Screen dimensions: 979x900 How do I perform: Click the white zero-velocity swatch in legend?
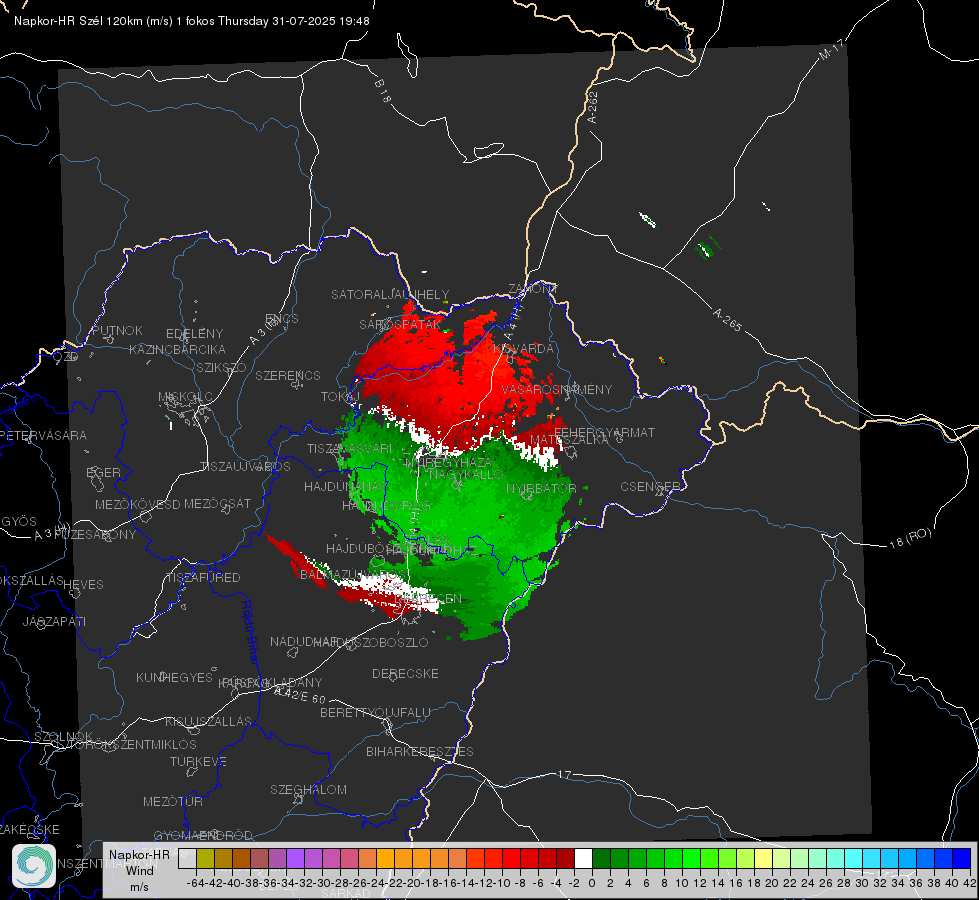583,859
